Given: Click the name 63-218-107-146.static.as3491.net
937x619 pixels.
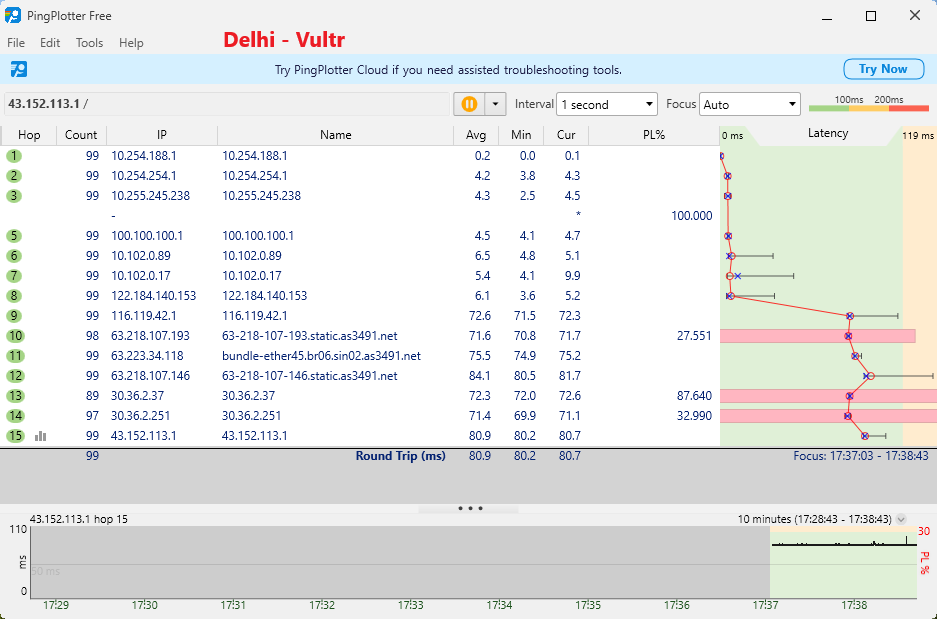Looking at the screenshot, I should click(x=310, y=376).
